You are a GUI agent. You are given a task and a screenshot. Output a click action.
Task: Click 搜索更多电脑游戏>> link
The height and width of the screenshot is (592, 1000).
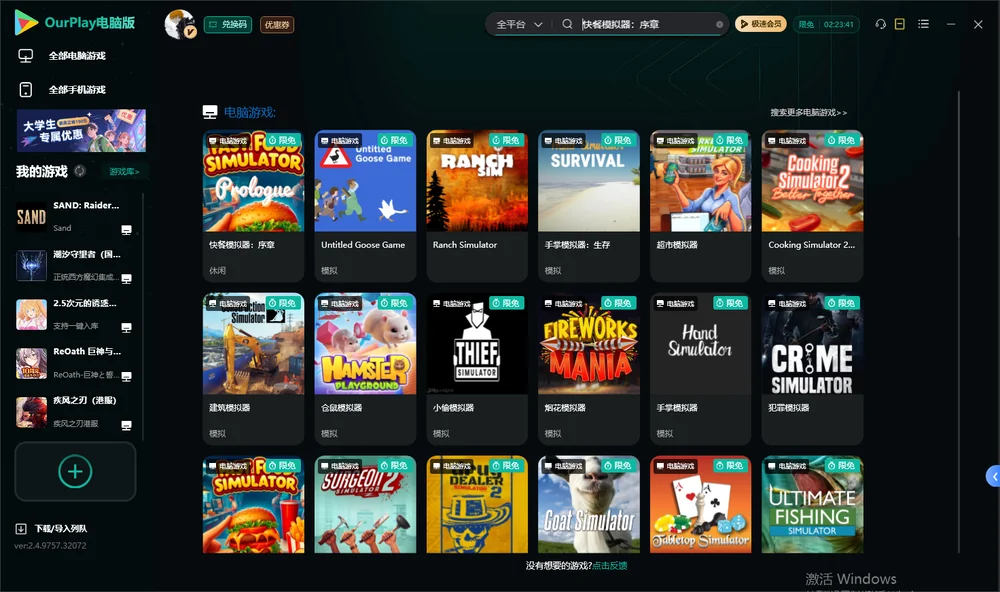tap(808, 113)
